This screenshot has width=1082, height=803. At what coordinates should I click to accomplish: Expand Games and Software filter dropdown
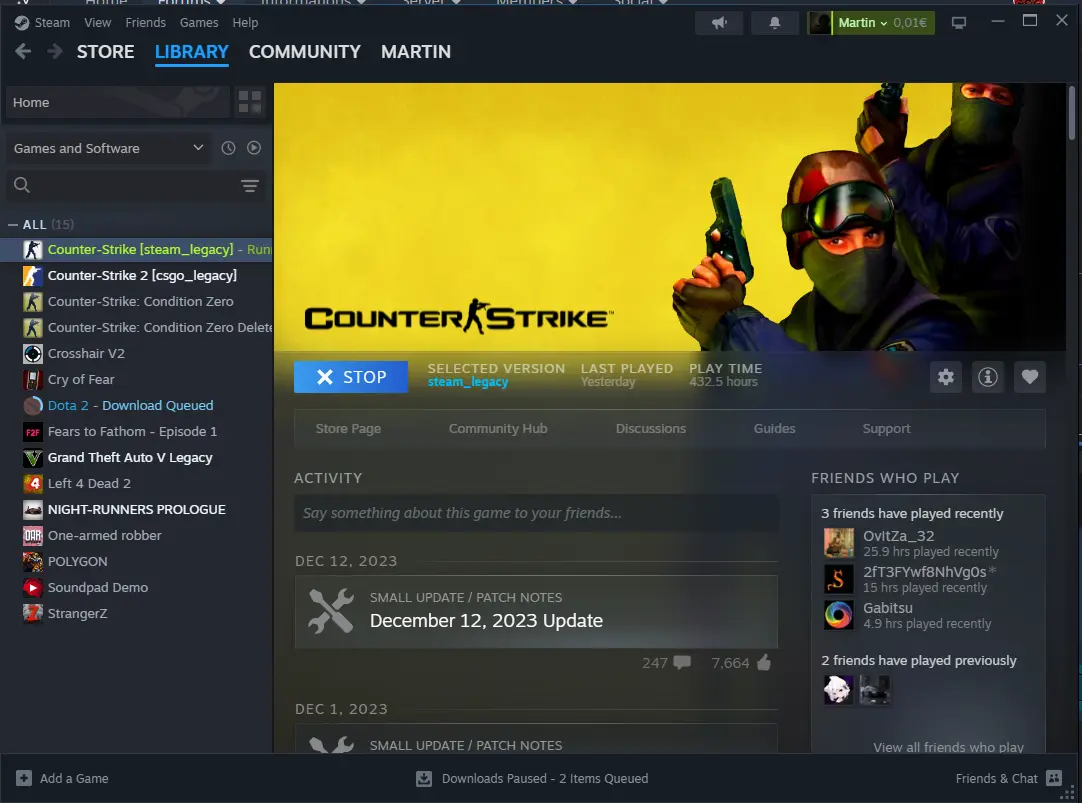(108, 148)
